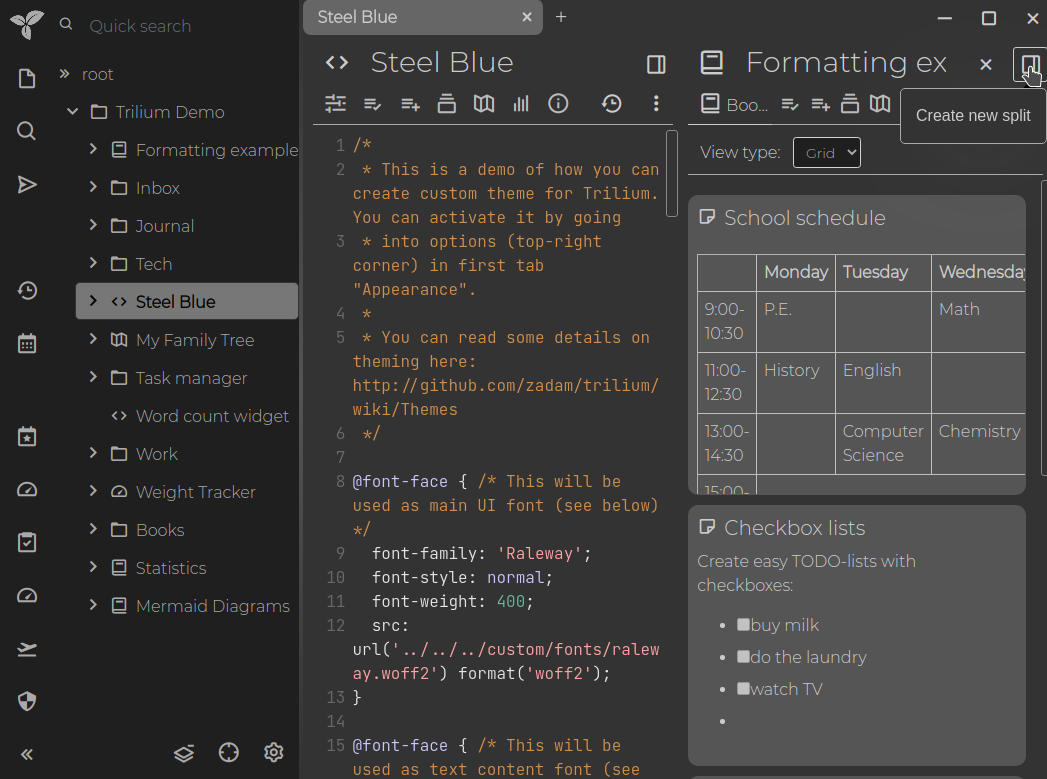Screen dimensions: 1047x779
Task: Open the View type Grid dropdown
Action: pos(826,153)
